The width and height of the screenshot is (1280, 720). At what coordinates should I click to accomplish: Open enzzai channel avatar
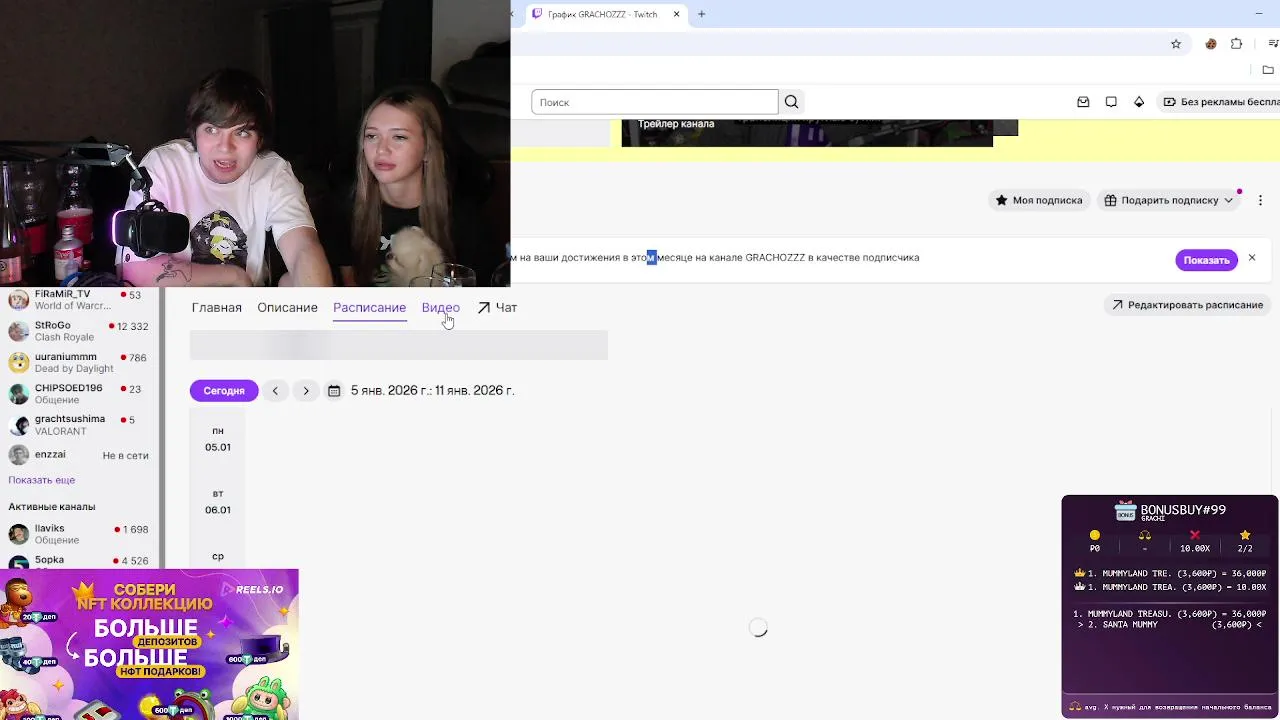(x=18, y=455)
